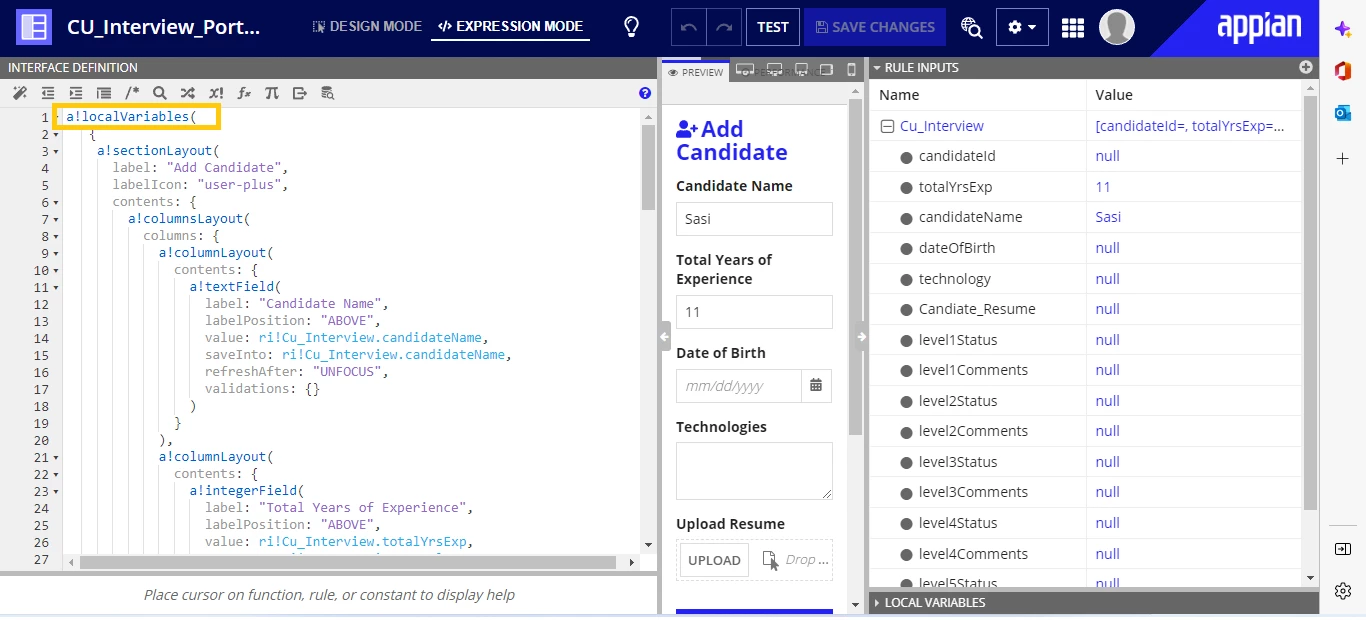Select the phone preview size icon

pyautogui.click(x=852, y=69)
